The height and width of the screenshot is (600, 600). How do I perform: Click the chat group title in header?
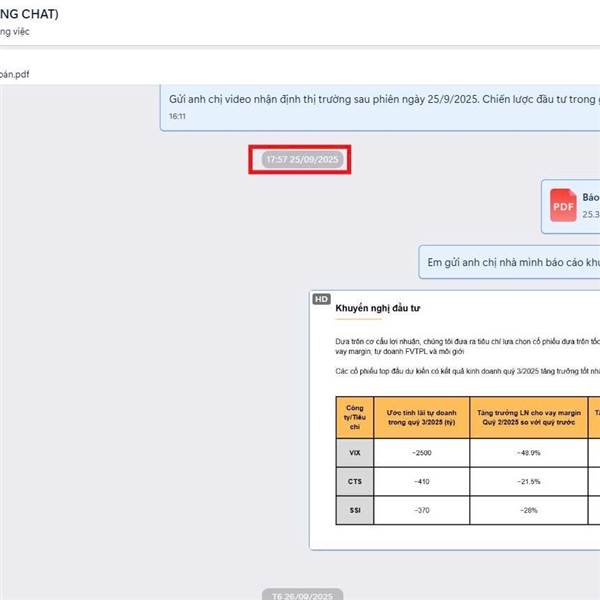(30, 14)
